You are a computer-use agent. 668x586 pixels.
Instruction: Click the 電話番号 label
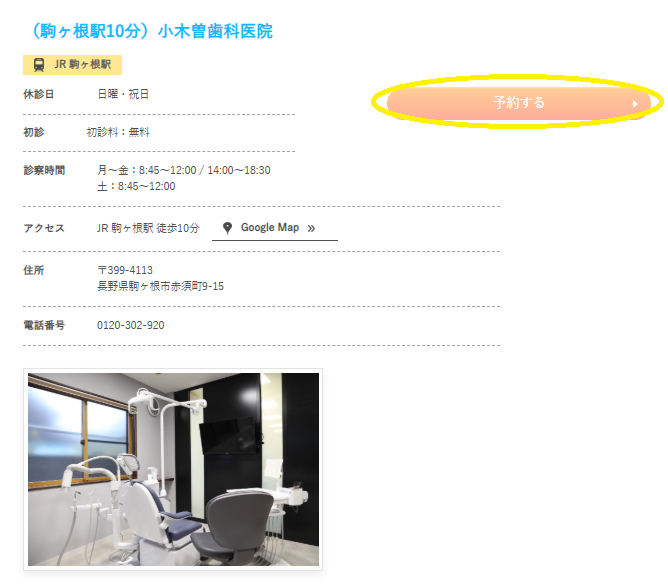pos(44,325)
